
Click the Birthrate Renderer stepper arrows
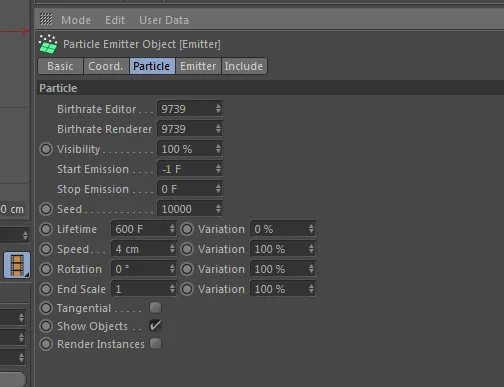tap(218, 129)
